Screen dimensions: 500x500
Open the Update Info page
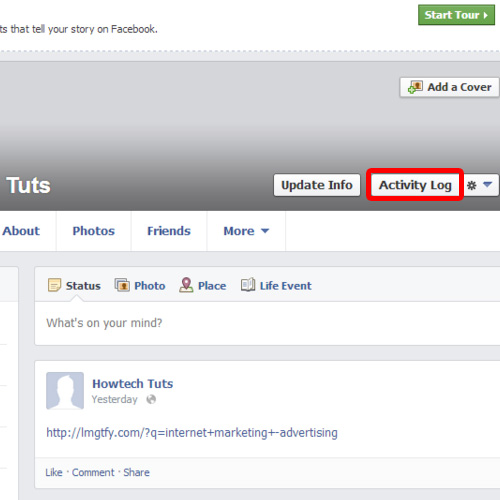coord(317,185)
